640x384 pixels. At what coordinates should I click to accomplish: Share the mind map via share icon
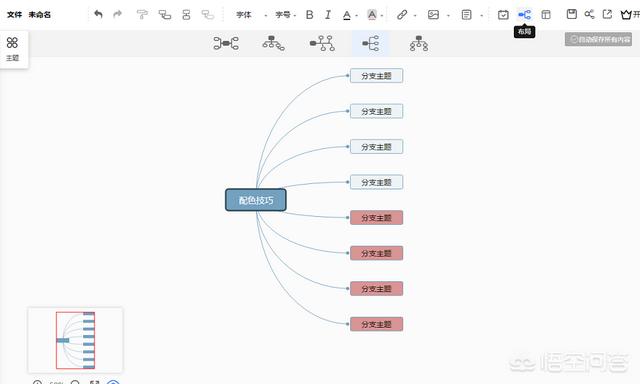click(589, 14)
